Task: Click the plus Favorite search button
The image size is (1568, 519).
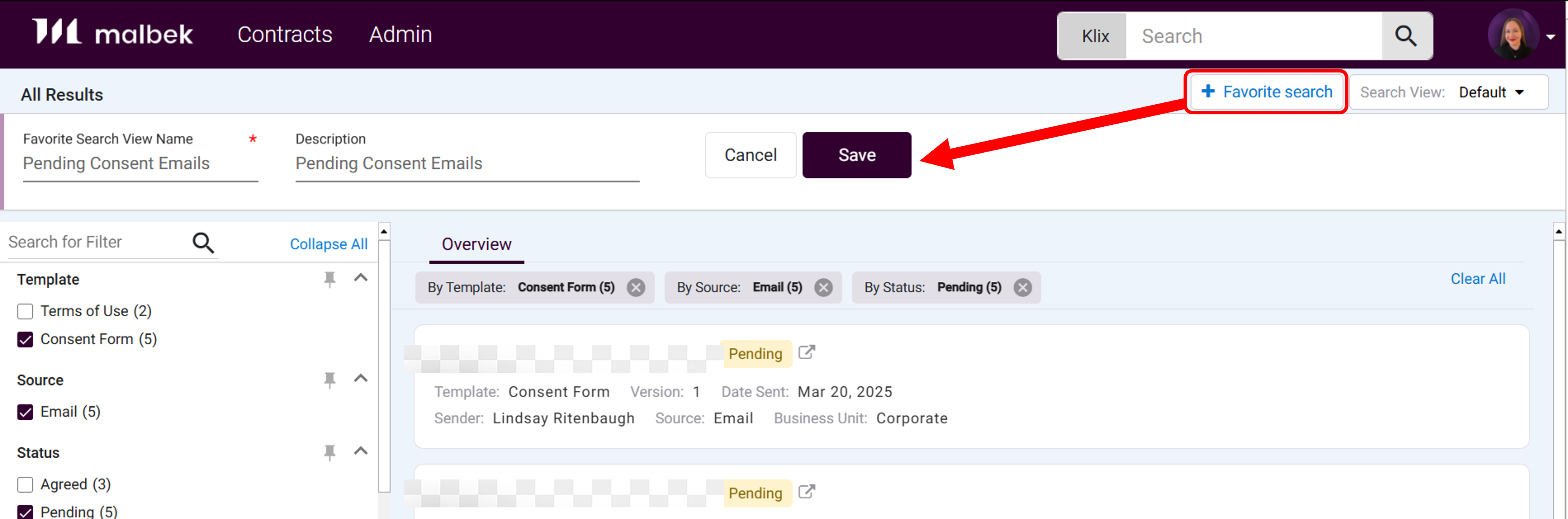Action: pyautogui.click(x=1267, y=92)
